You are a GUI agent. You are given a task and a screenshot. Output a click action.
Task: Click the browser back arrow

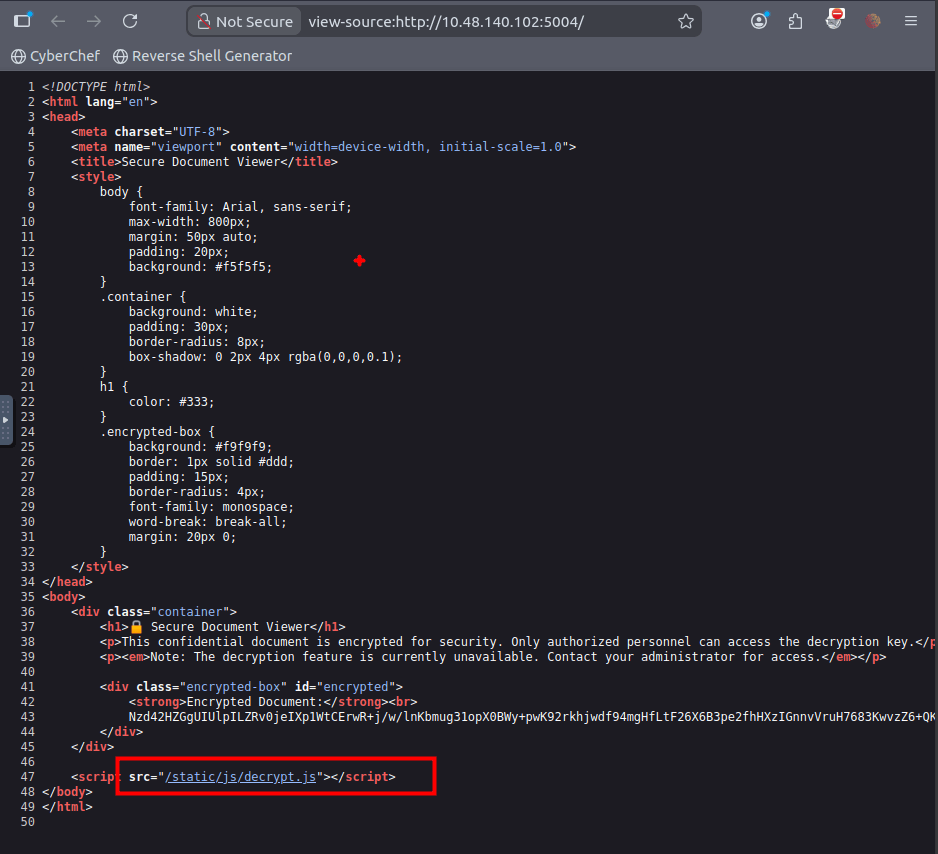point(58,21)
